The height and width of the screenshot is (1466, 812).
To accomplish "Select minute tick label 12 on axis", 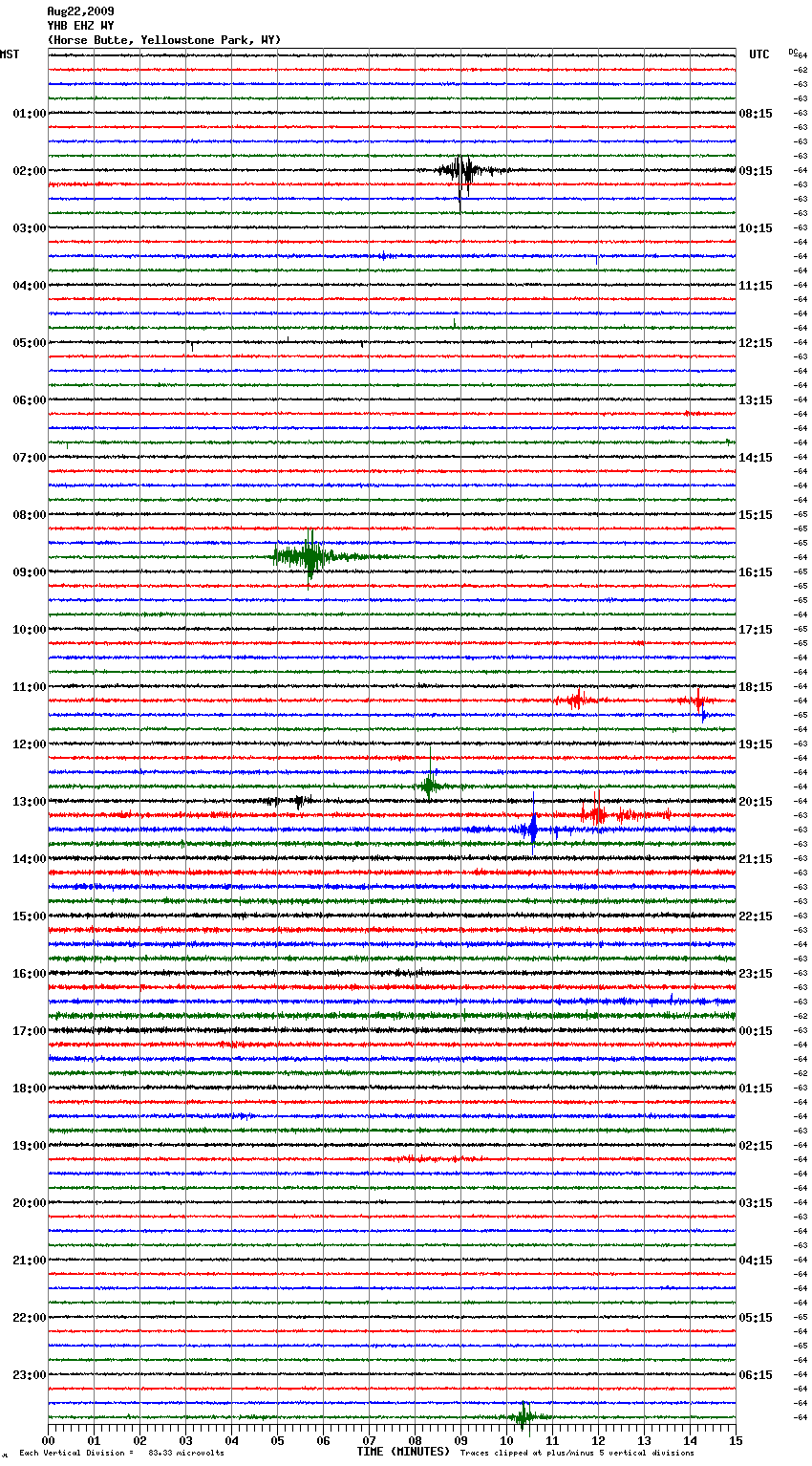I will (x=599, y=1440).
